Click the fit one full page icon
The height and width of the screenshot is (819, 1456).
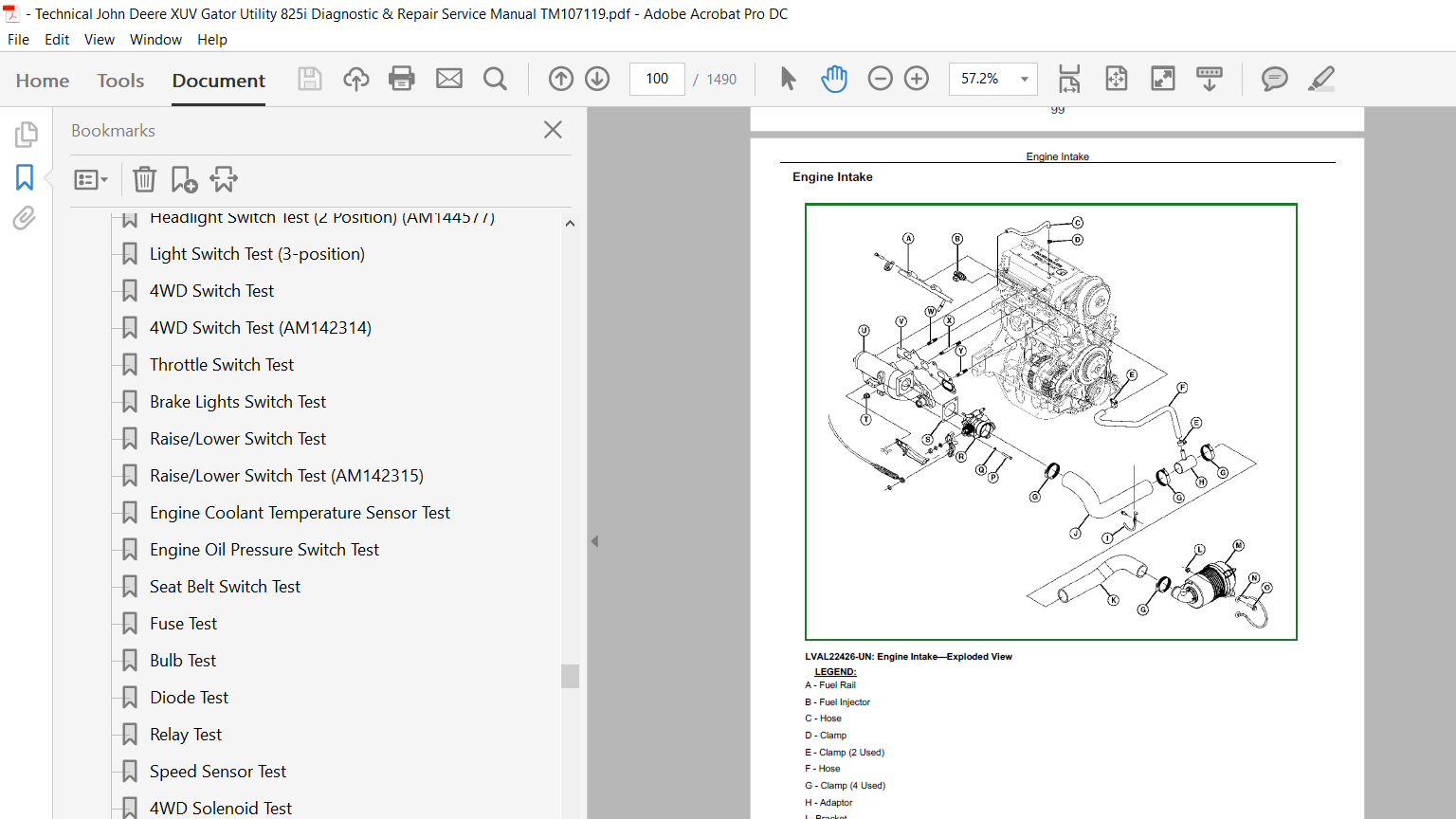coord(1117,79)
